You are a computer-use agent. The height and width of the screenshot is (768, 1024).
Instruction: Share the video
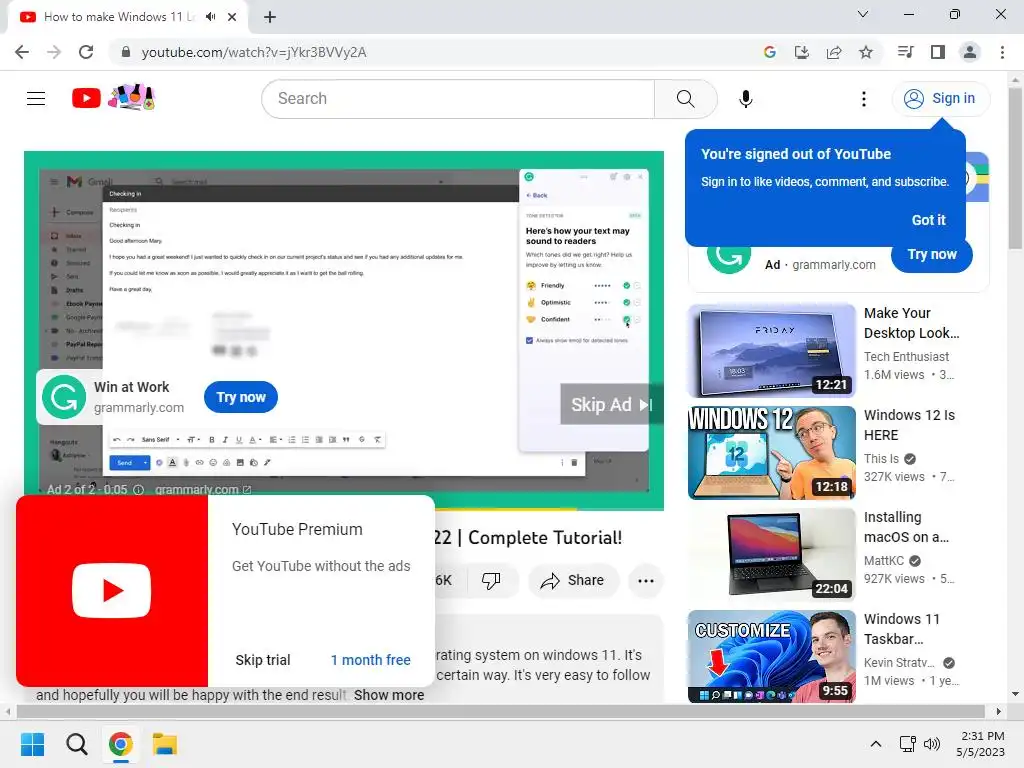pyautogui.click(x=573, y=581)
